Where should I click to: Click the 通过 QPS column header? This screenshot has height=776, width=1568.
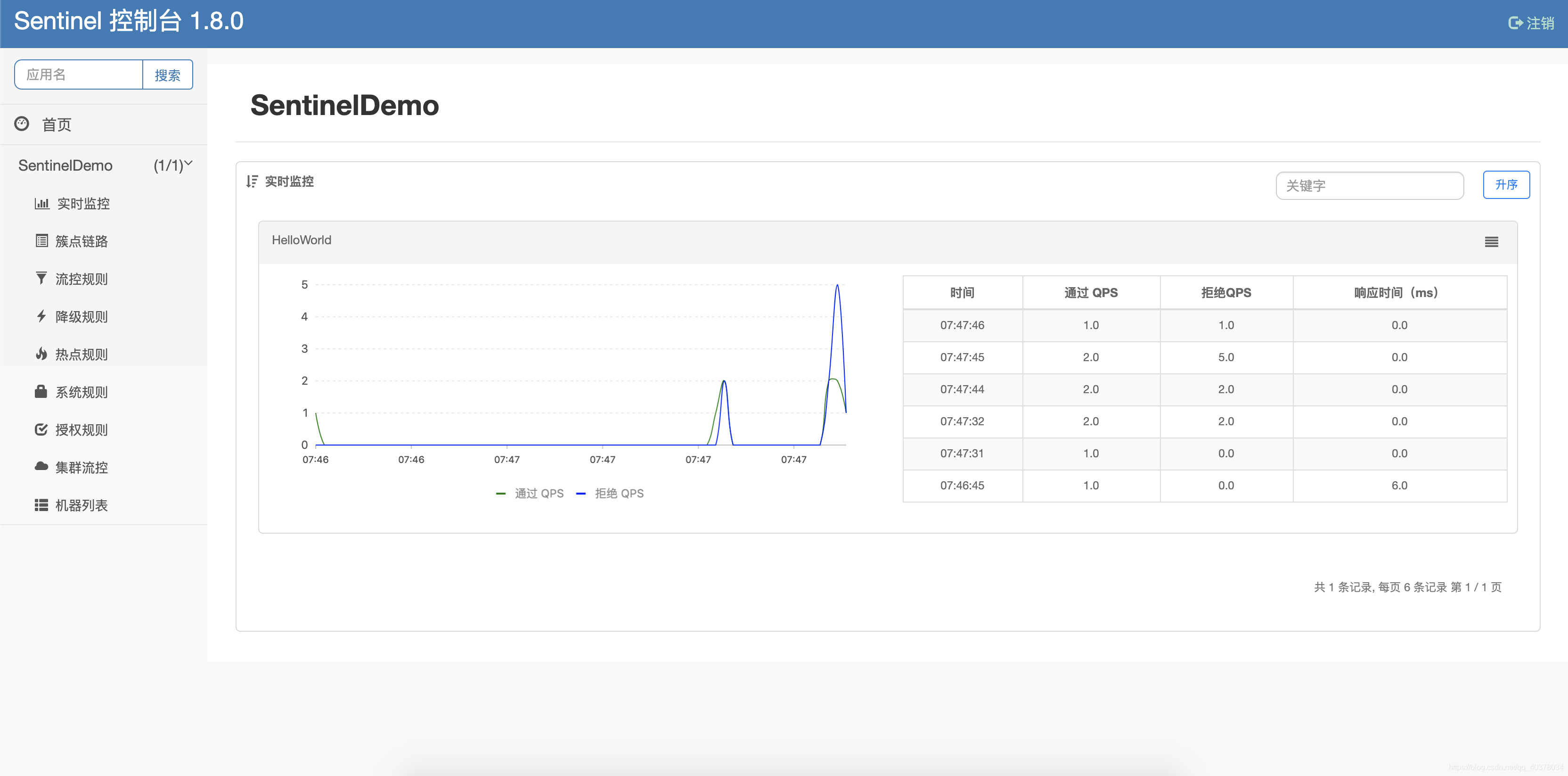click(1091, 293)
